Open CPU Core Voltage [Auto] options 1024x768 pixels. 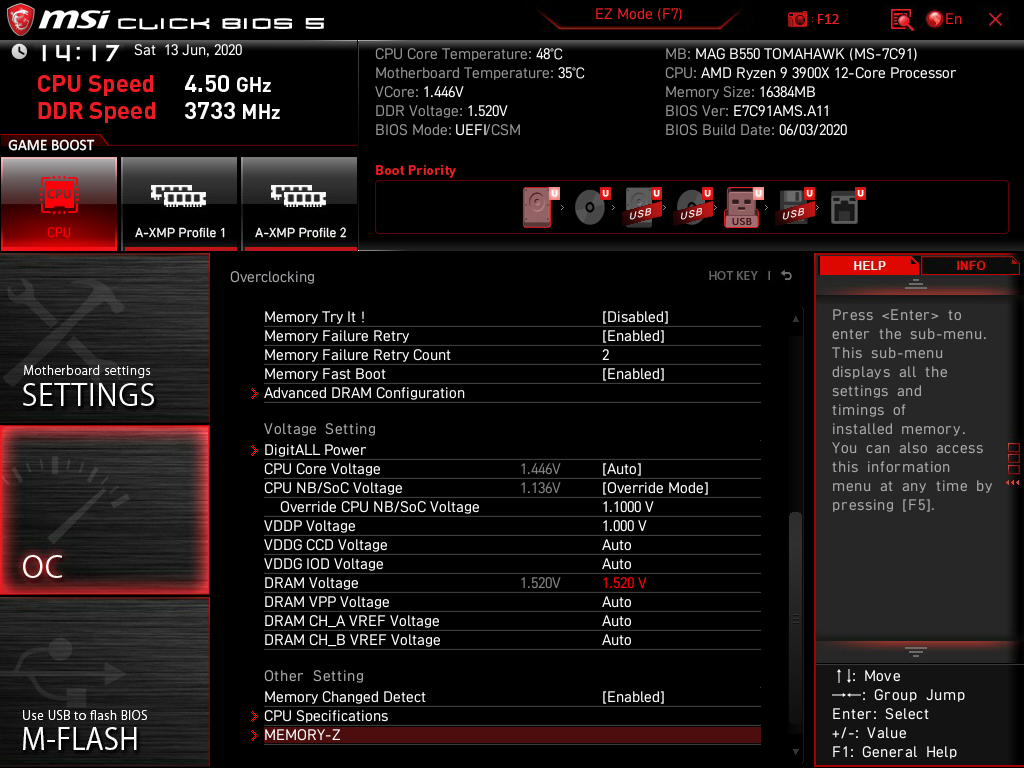click(x=622, y=469)
